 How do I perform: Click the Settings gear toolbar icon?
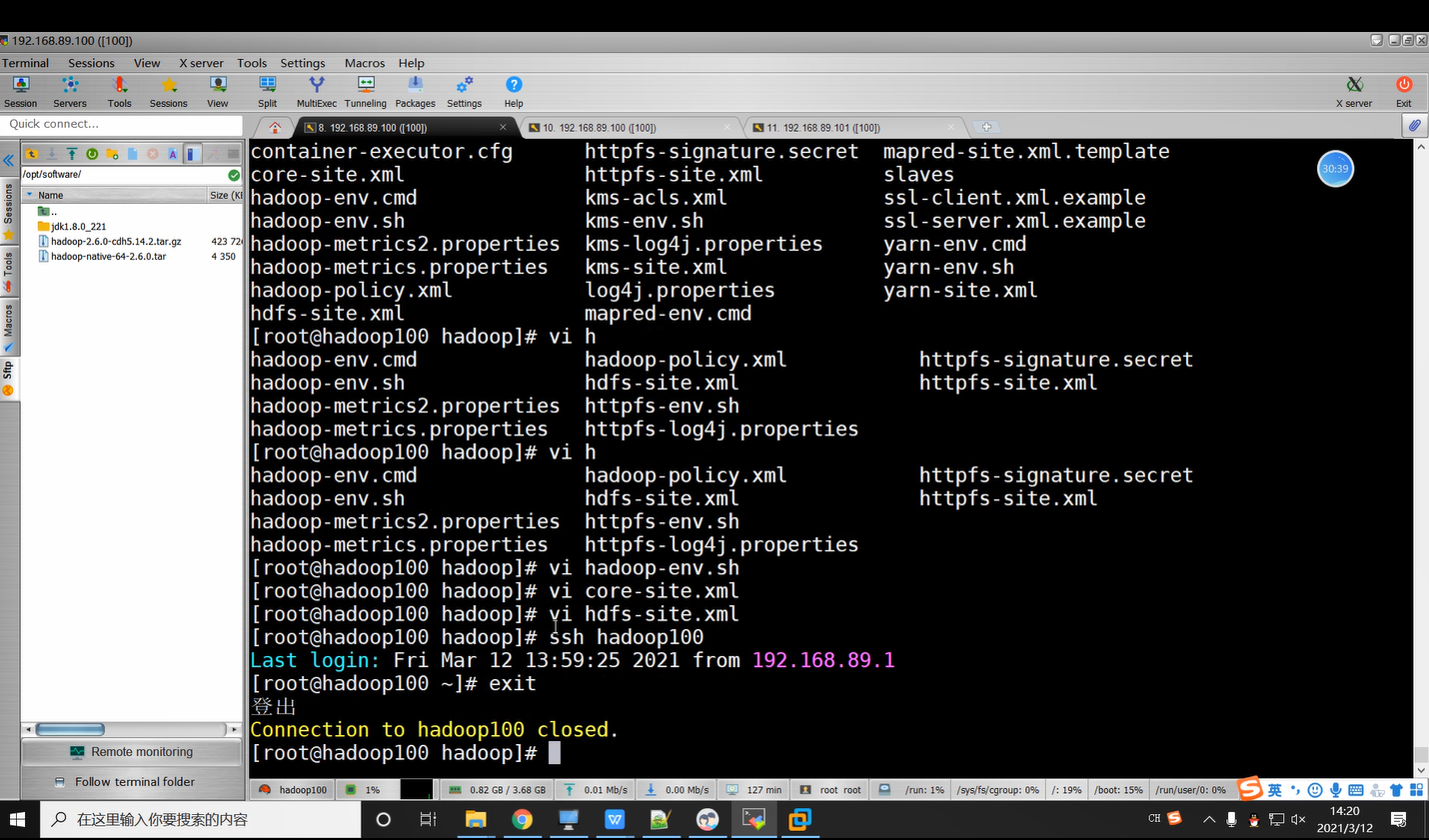pyautogui.click(x=464, y=91)
